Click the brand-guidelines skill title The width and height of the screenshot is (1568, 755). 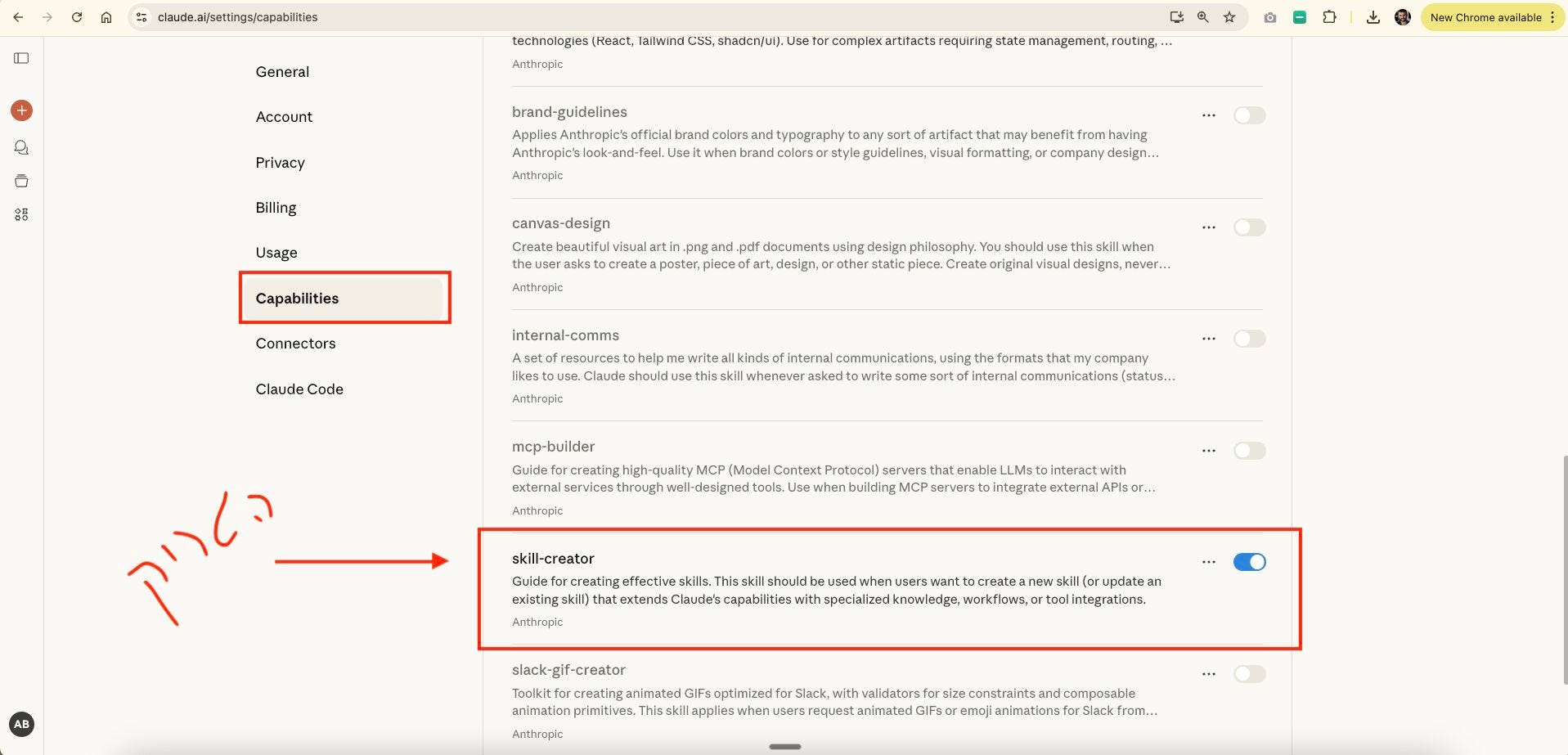pyautogui.click(x=569, y=112)
